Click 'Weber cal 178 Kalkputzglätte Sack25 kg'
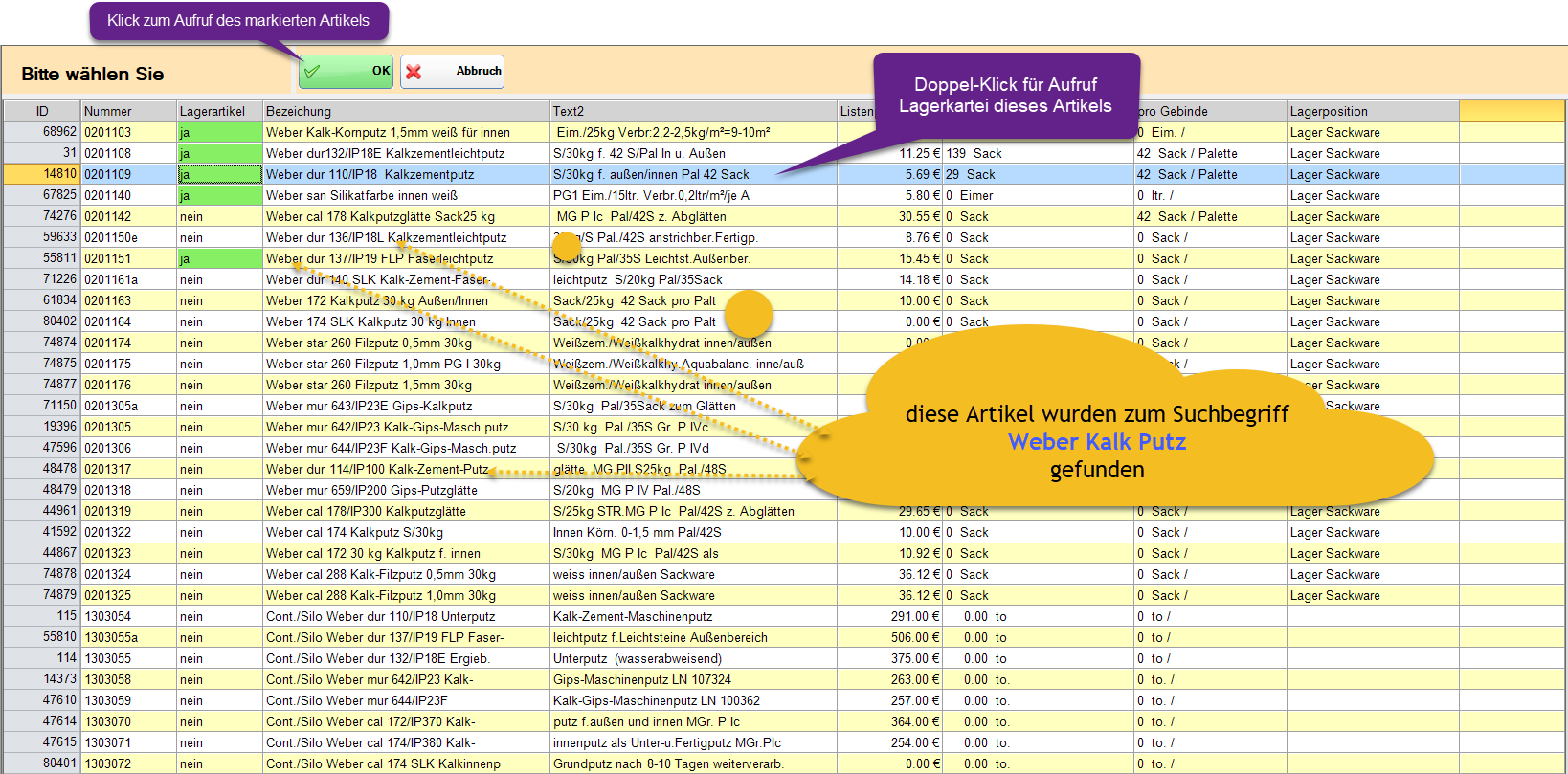 (407, 216)
